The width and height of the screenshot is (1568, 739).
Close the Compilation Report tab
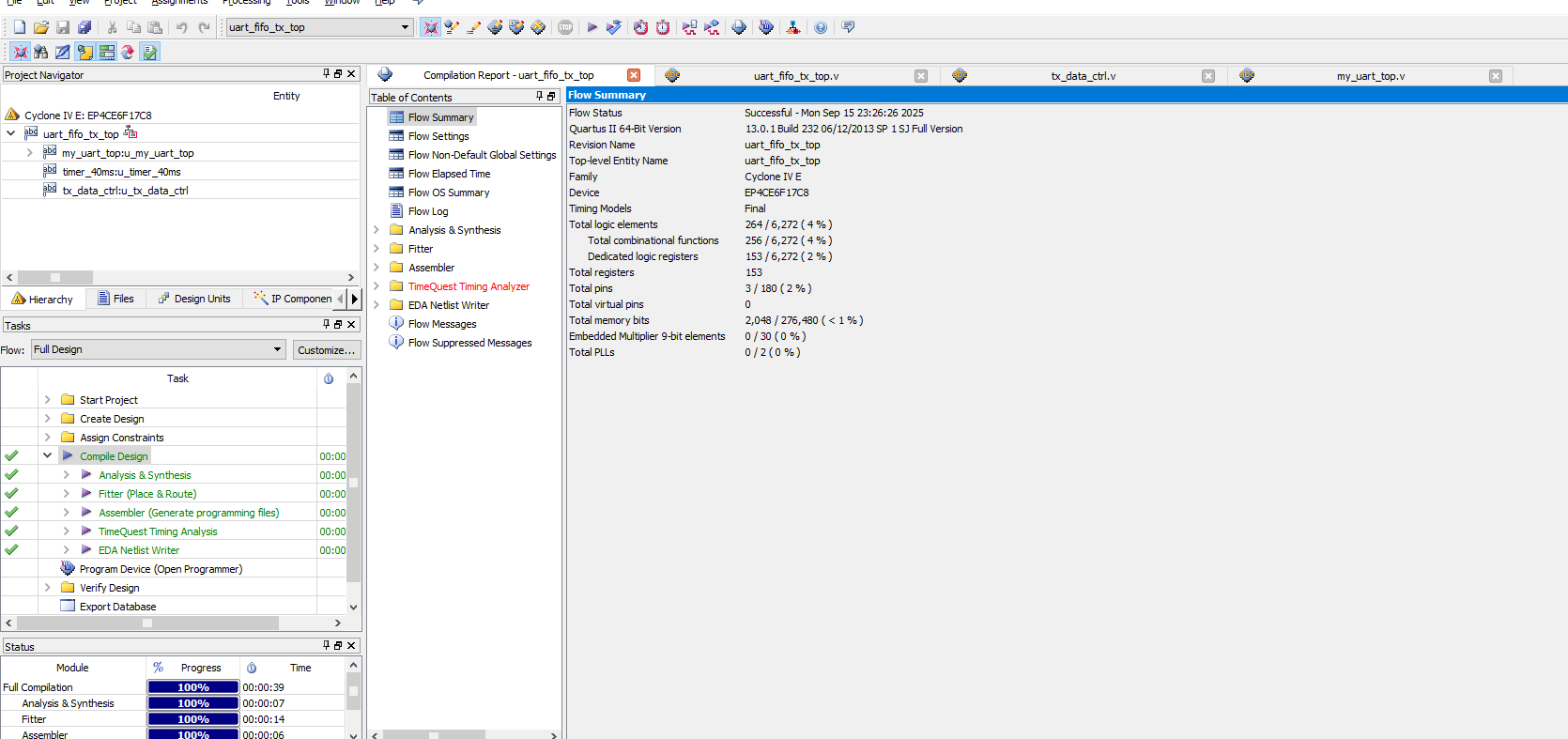[x=634, y=75]
